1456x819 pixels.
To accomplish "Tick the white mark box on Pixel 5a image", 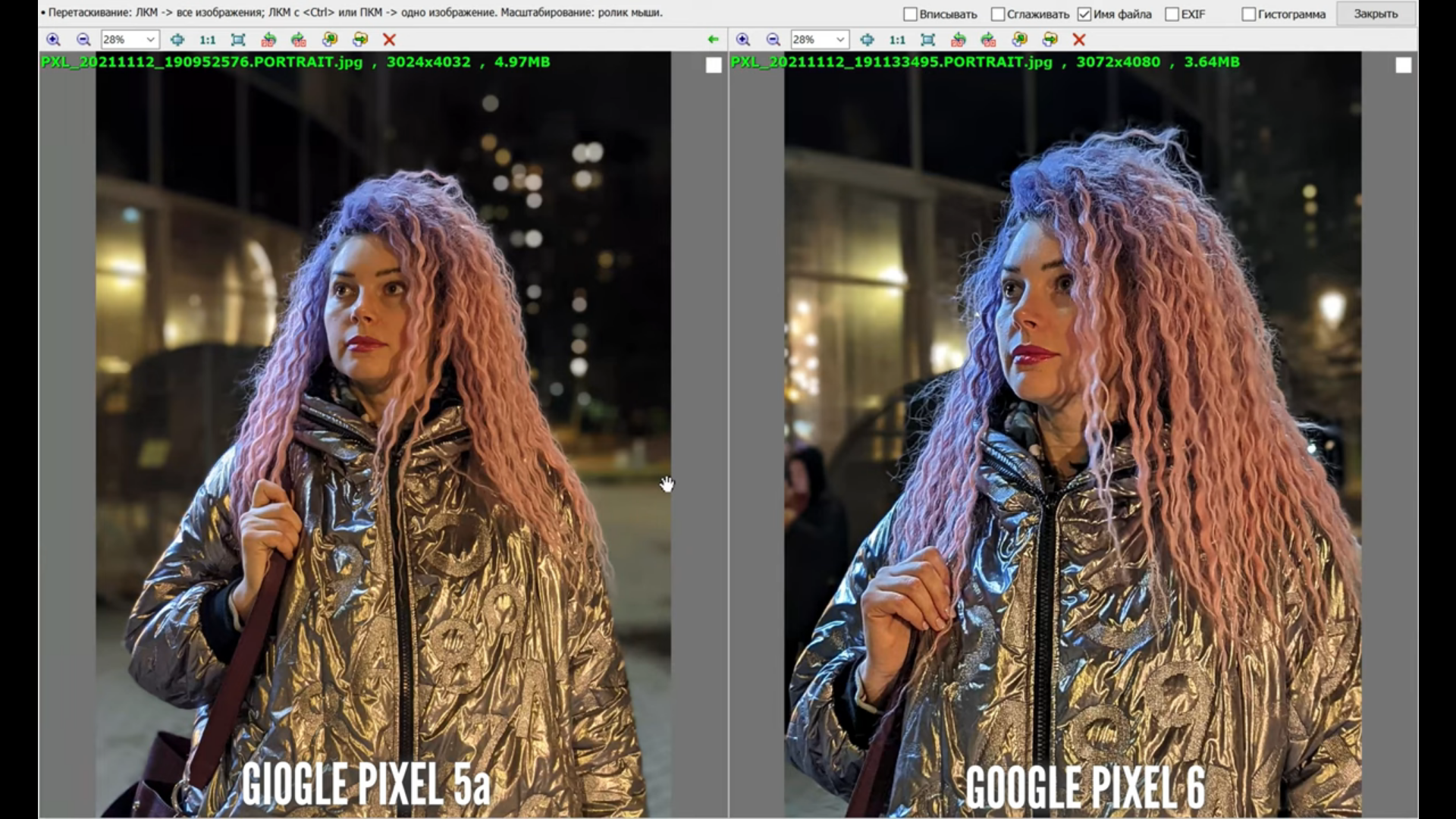I will click(x=713, y=66).
